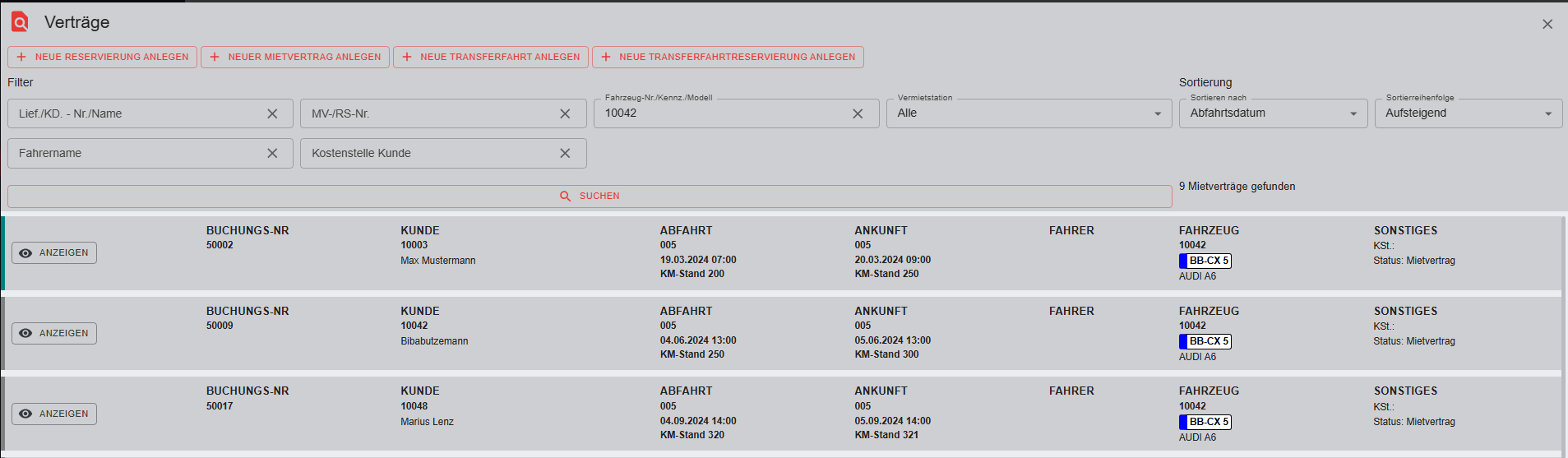Clear the Fahrername filter field
Viewport: 1568px width, 458px height.
272,154
